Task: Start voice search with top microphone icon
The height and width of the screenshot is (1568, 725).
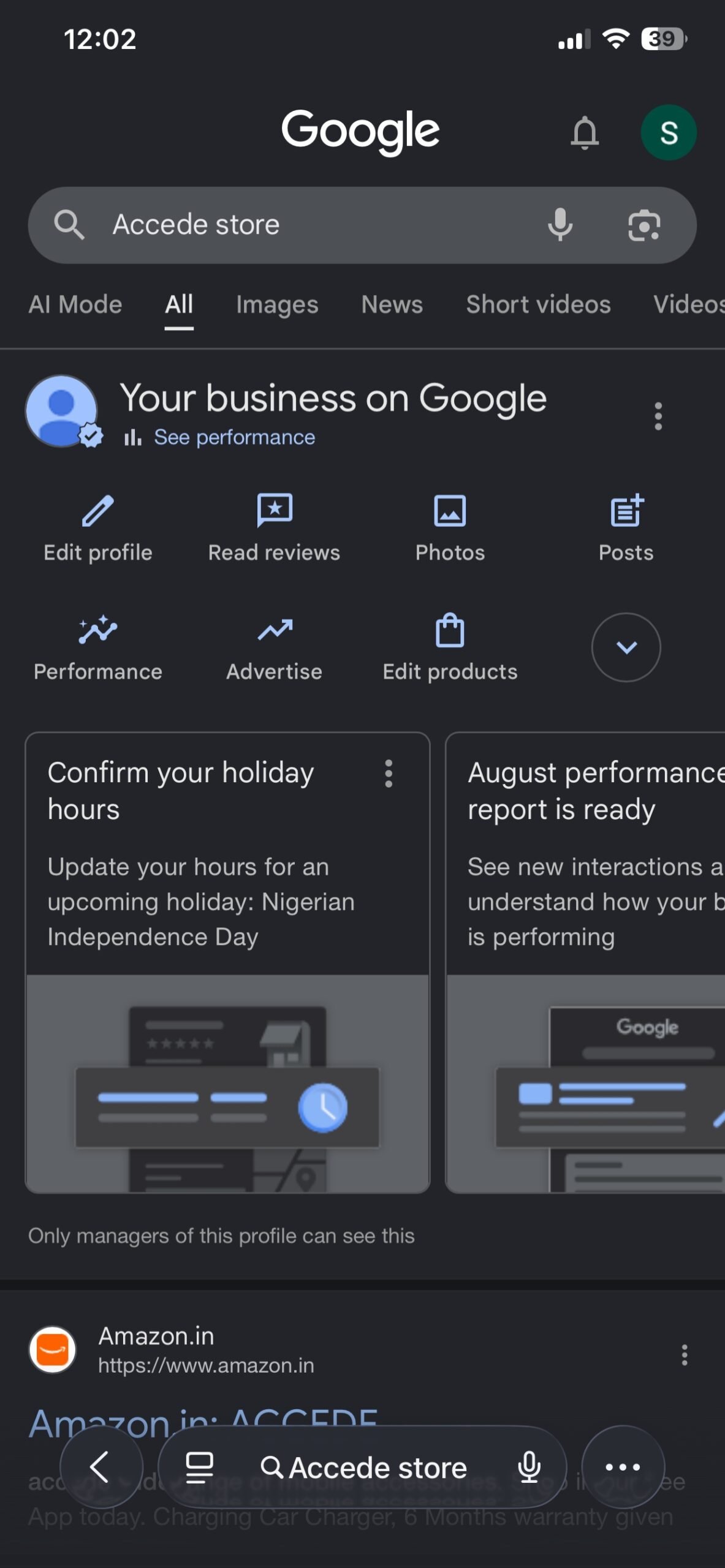Action: 560,225
